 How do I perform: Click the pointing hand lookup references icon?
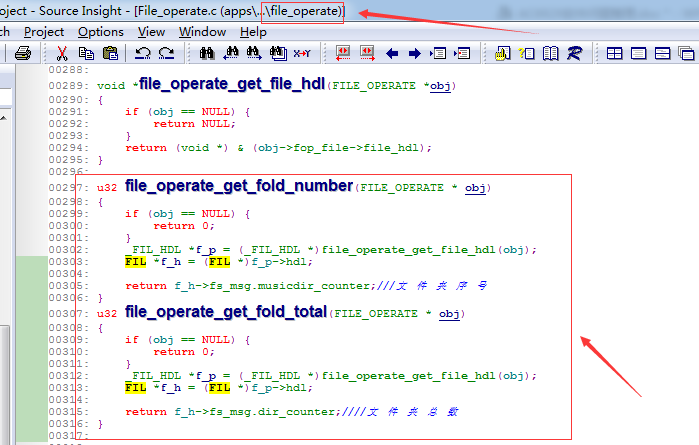502,54
